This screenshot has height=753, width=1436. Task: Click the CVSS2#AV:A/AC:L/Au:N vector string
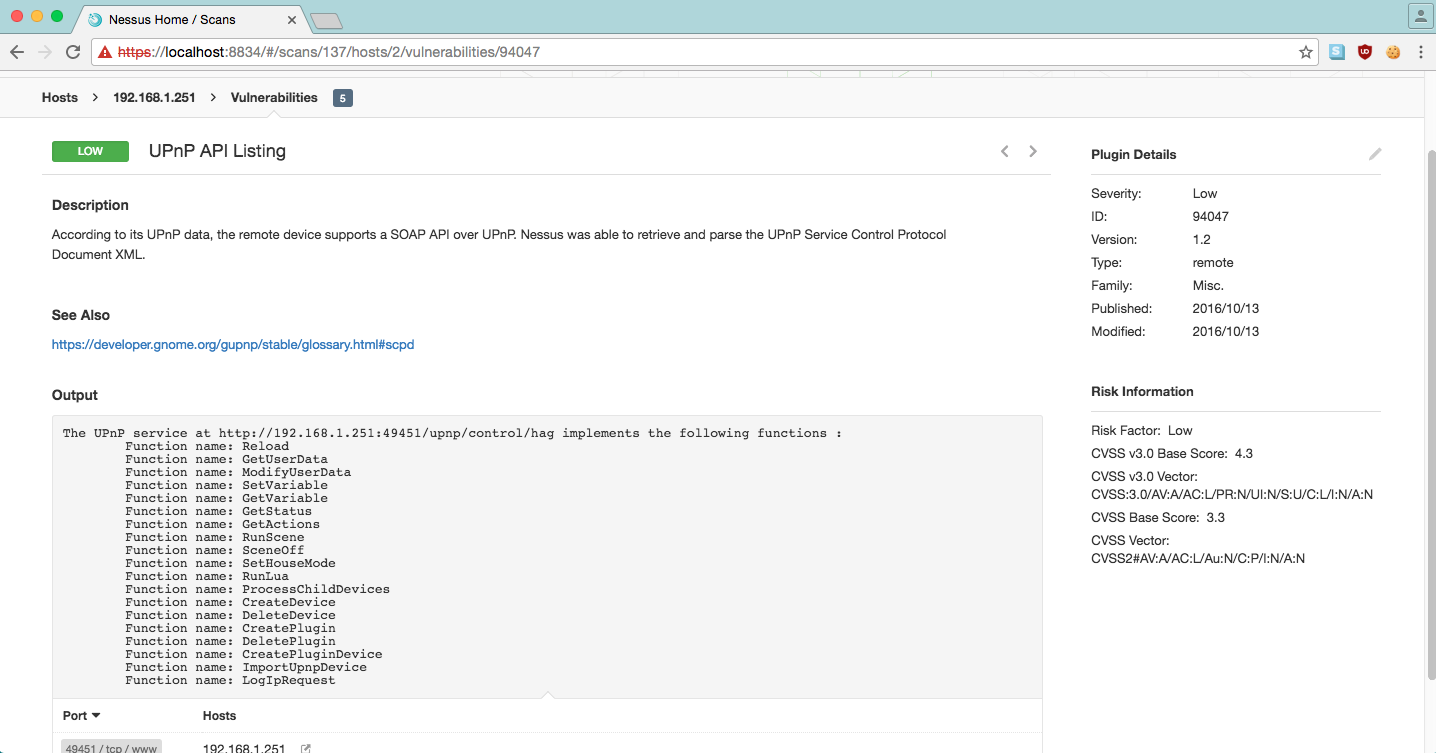(1198, 558)
